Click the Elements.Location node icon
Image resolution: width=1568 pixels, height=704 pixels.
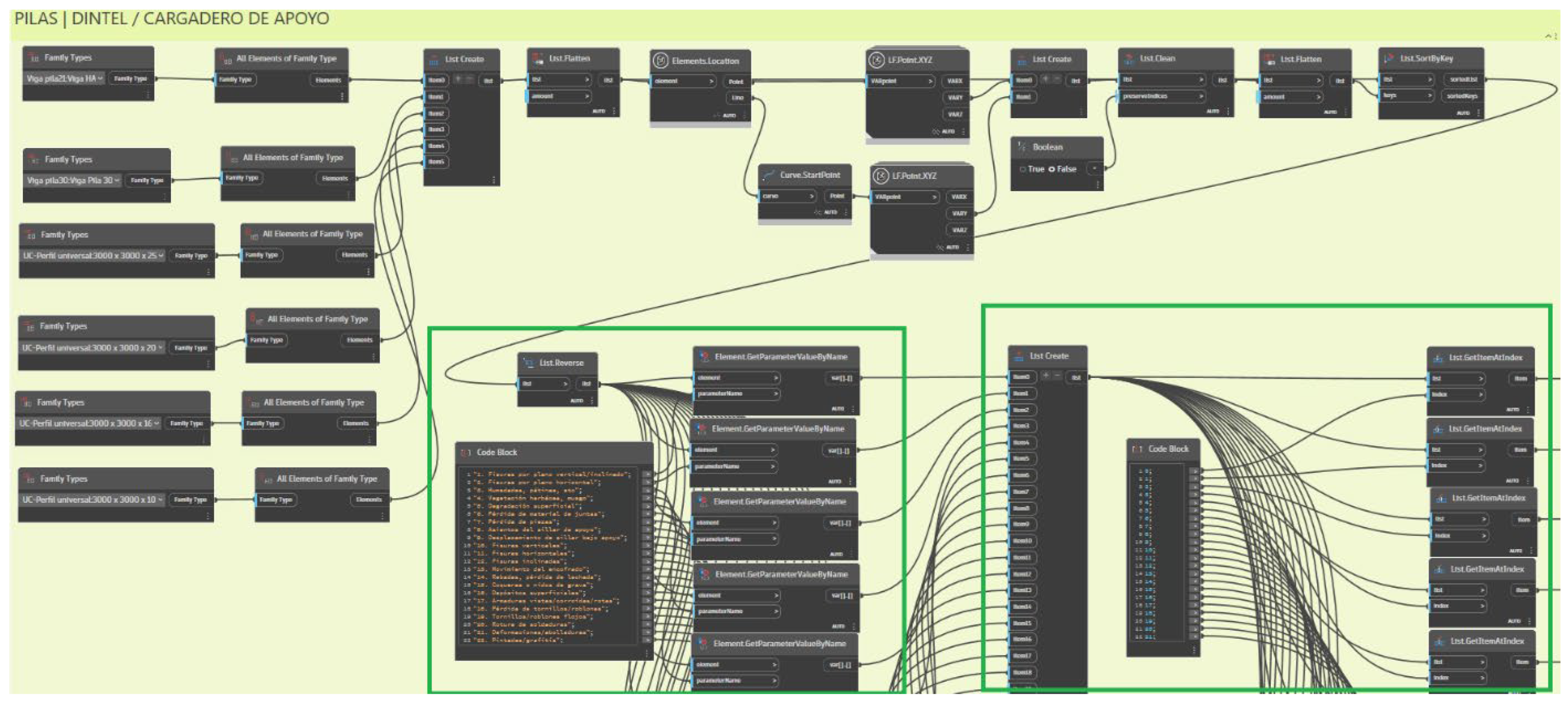(x=660, y=61)
